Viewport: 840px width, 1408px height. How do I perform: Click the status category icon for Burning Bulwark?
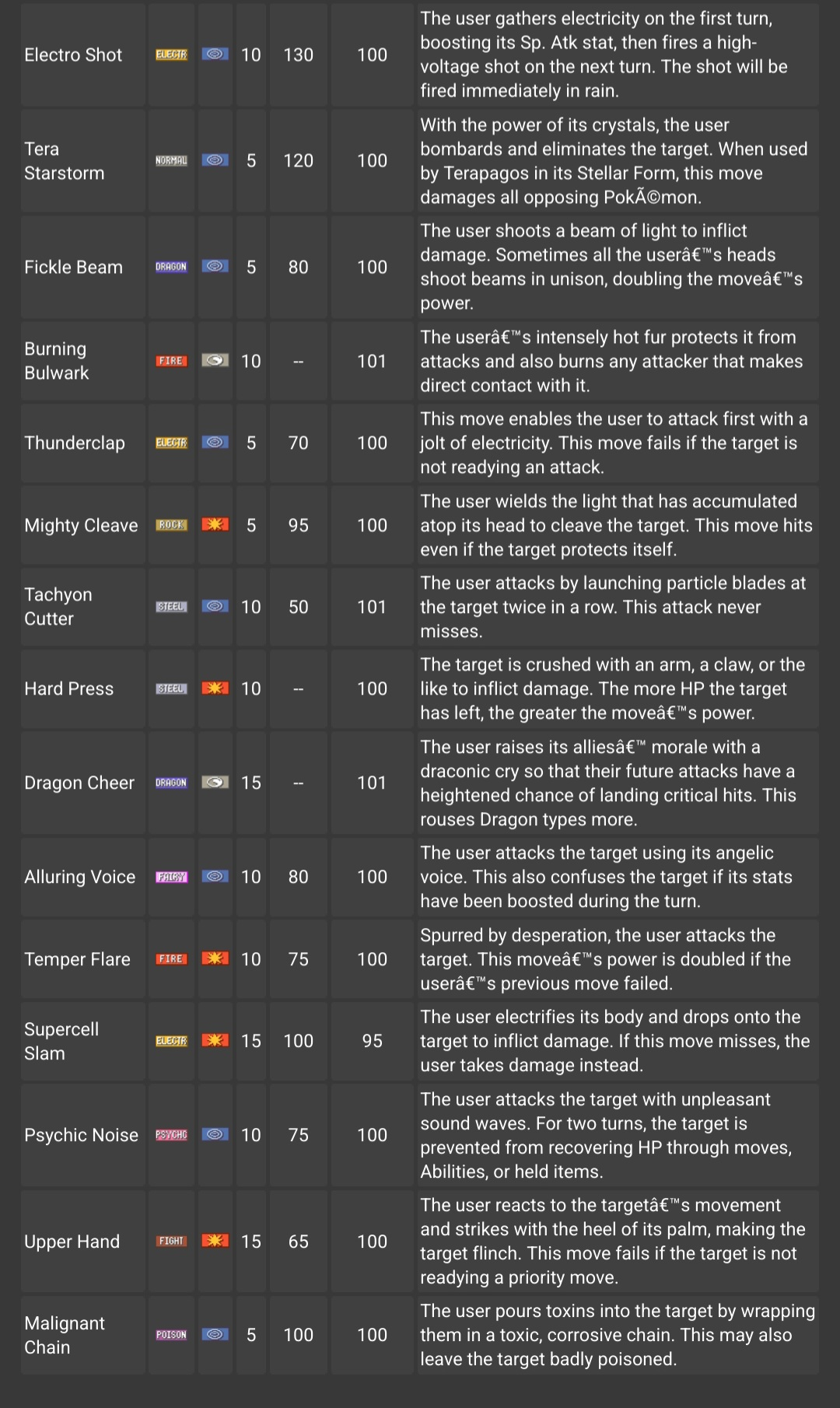click(215, 361)
